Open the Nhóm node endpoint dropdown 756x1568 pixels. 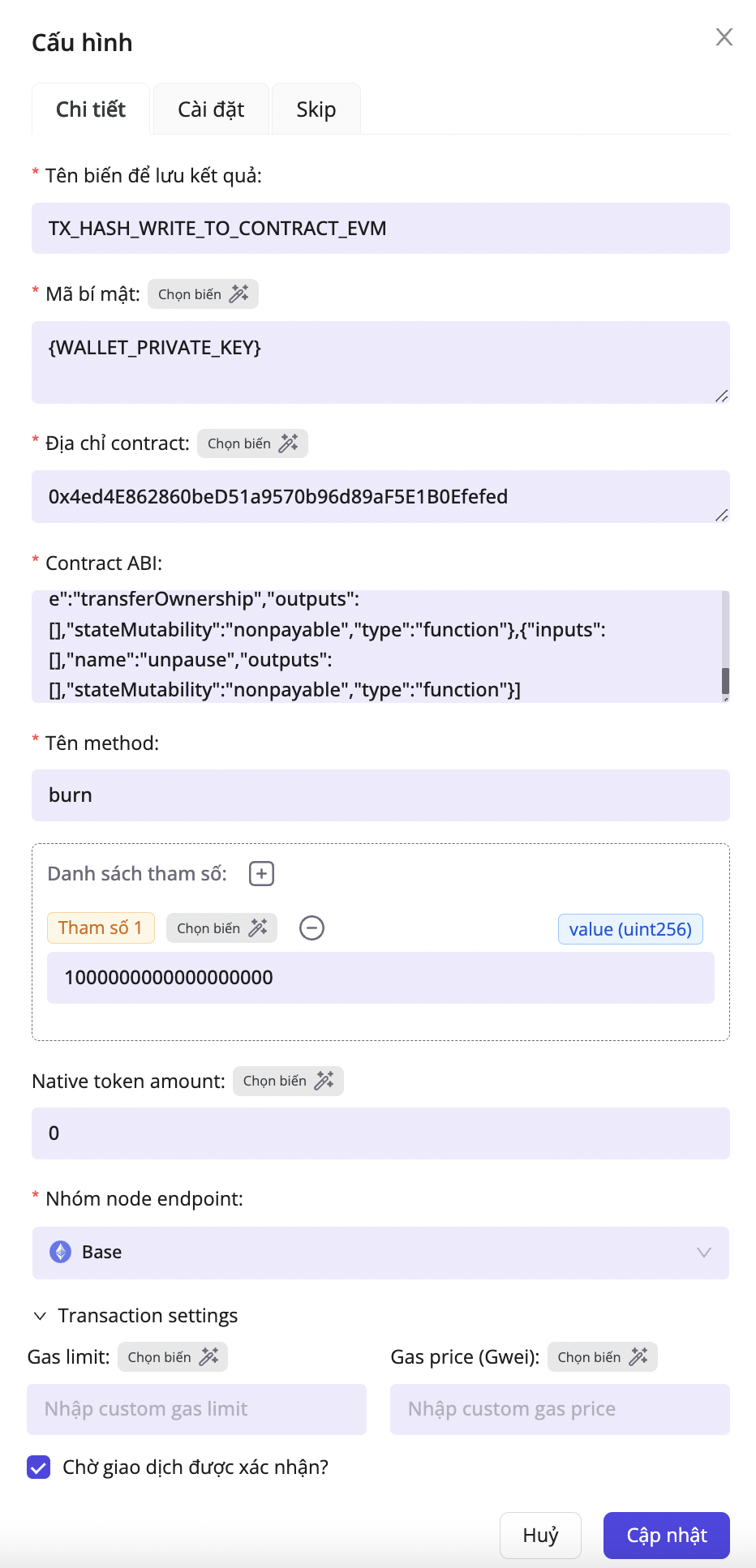[x=380, y=1253]
